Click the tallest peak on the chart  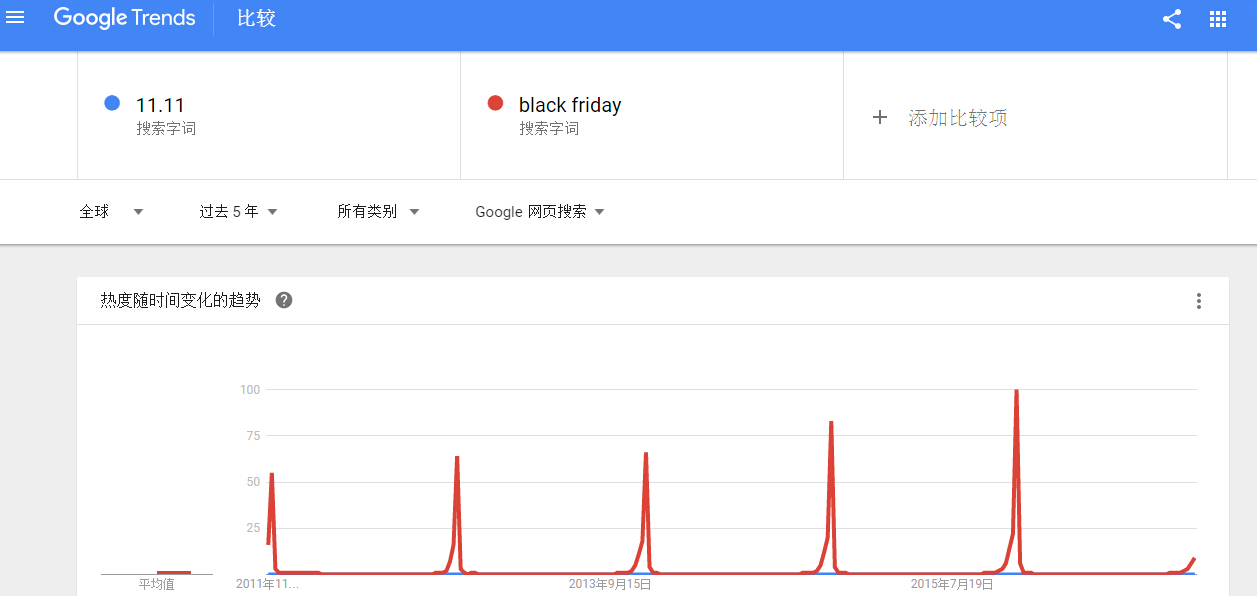[x=1016, y=391]
